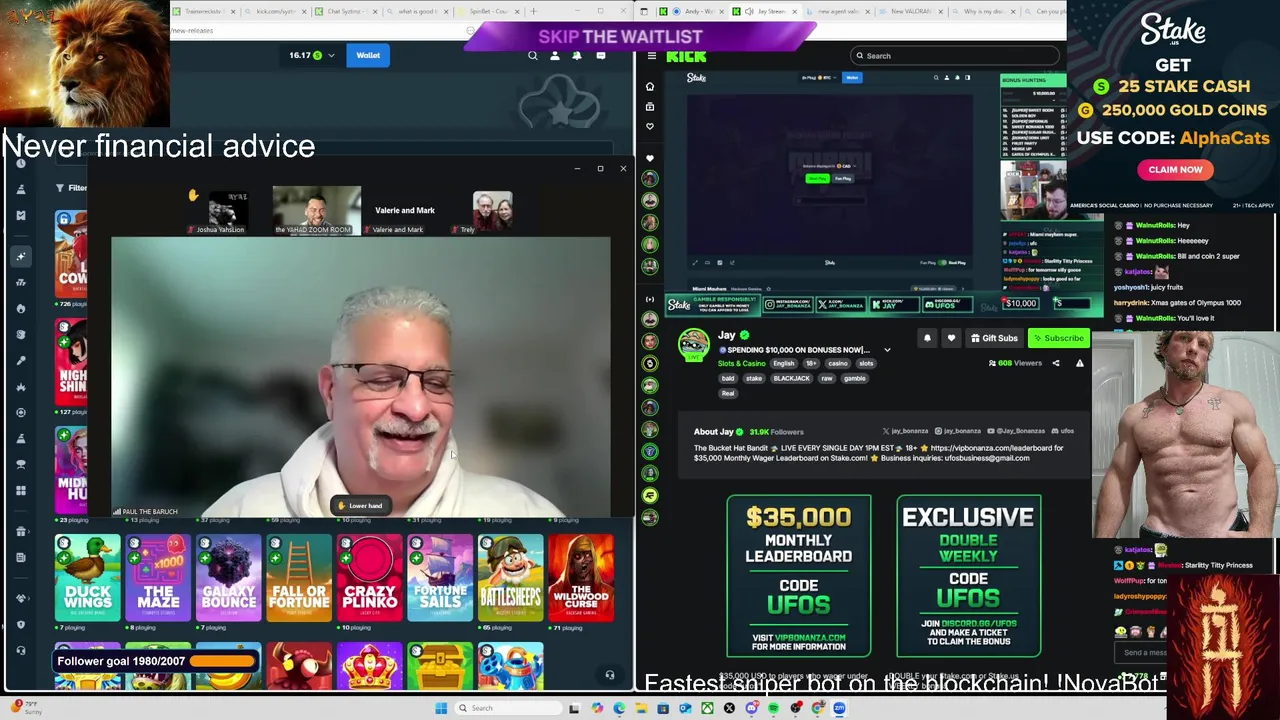Select the YAHAD ZOOM ROOM participant thumbnail
This screenshot has height=720, width=1280.
pyautogui.click(x=317, y=210)
